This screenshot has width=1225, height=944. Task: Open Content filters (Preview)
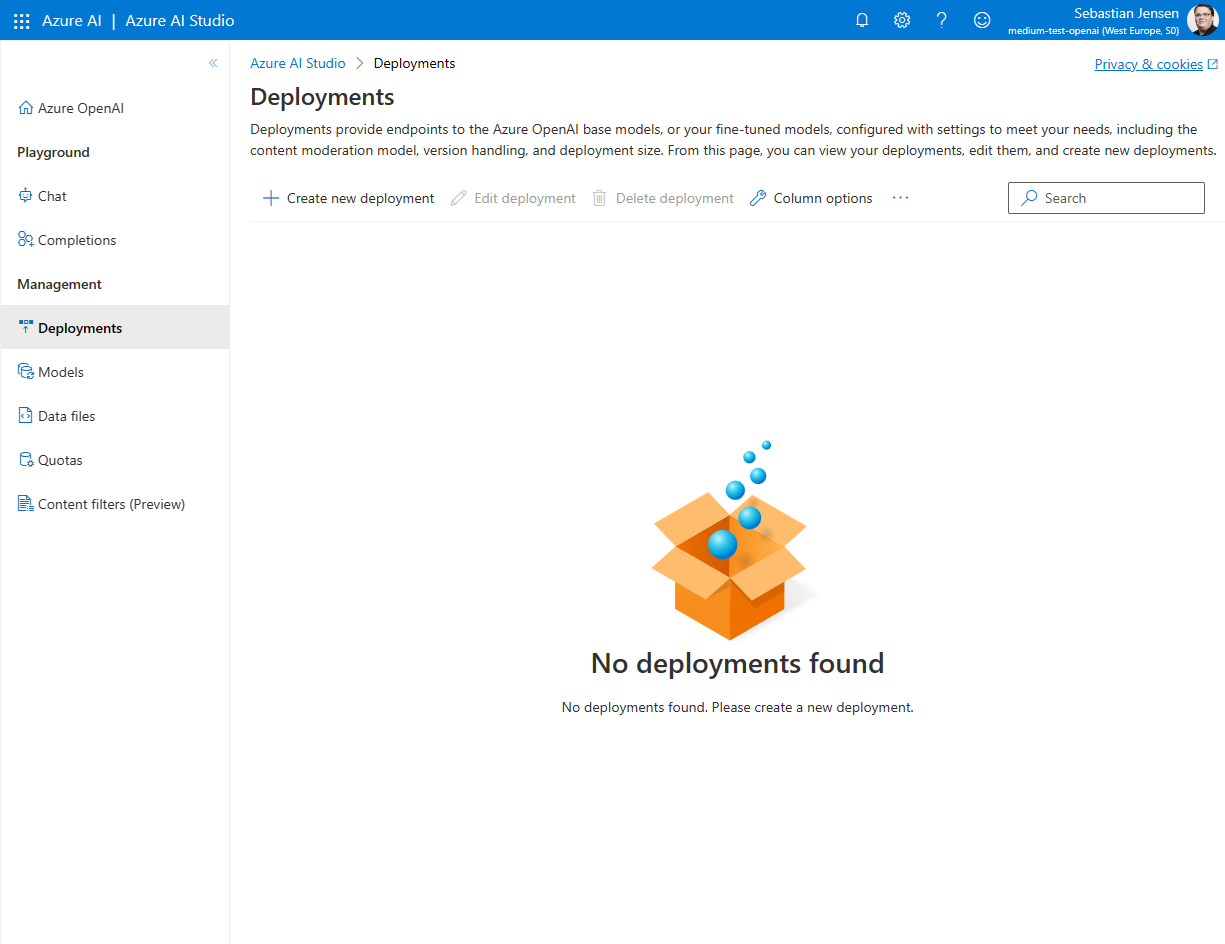click(111, 504)
